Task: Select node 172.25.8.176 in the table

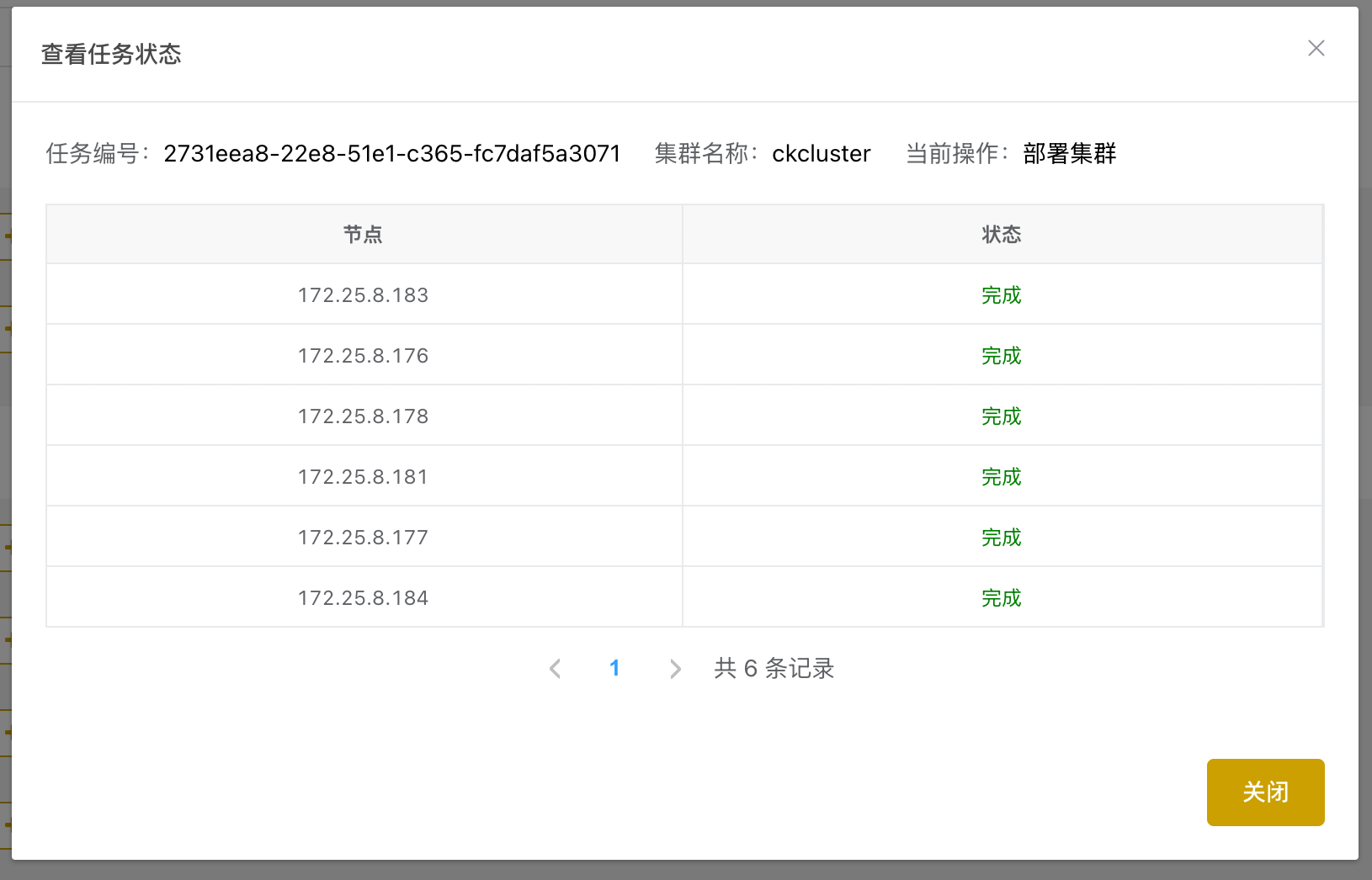Action: [363, 356]
